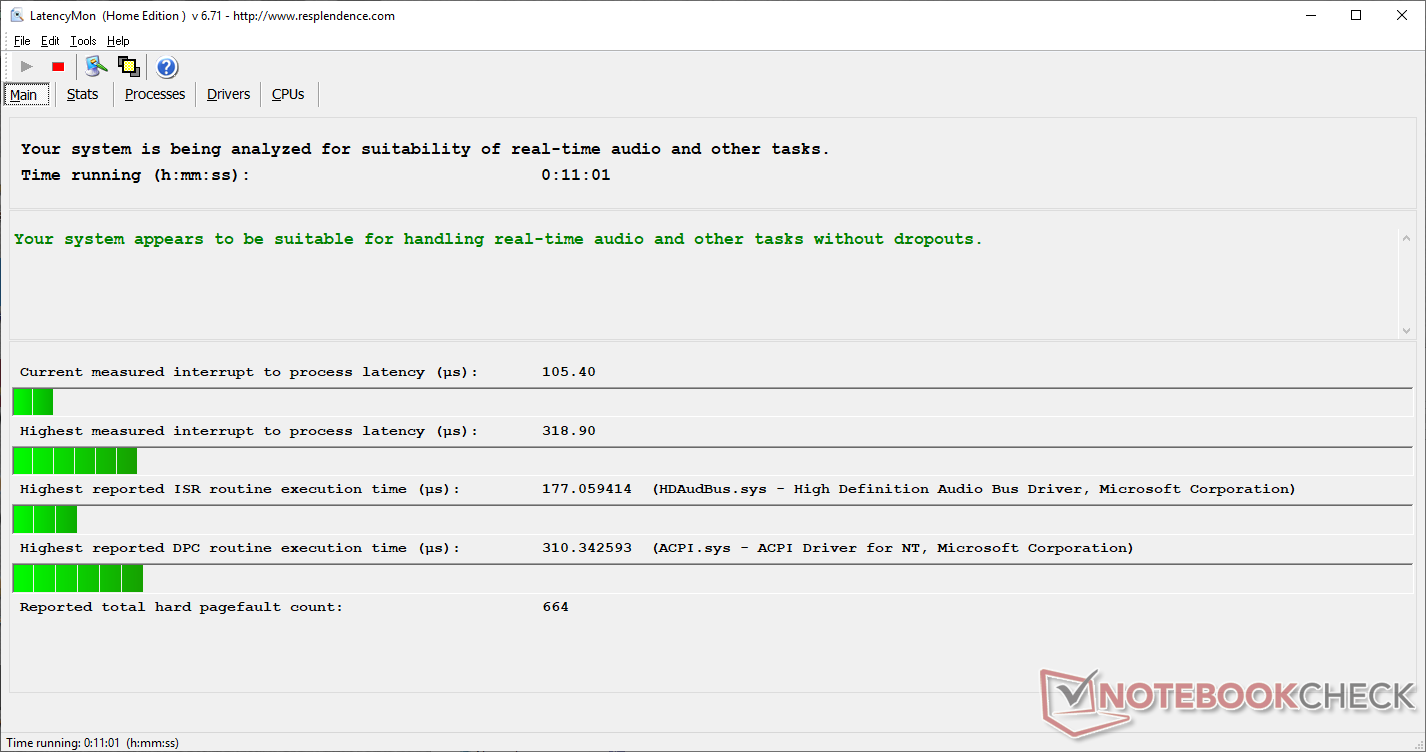
Task: Click the hard pagefault count 664
Action: click(555, 607)
